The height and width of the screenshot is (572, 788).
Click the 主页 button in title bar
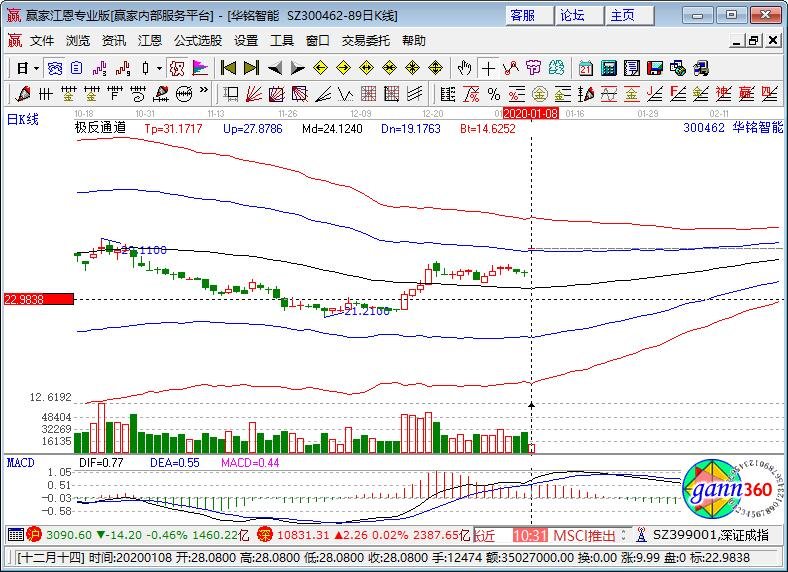tap(630, 16)
